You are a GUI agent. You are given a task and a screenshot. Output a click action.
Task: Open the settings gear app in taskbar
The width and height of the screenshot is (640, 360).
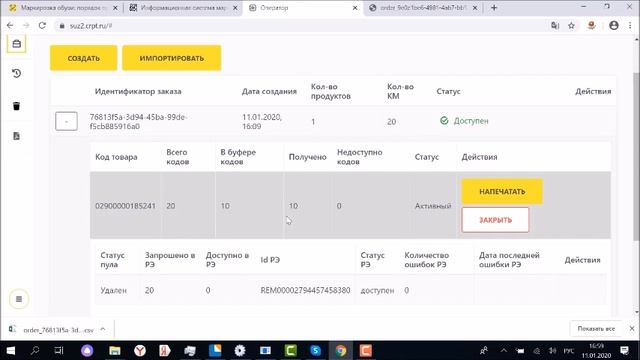coord(240,351)
